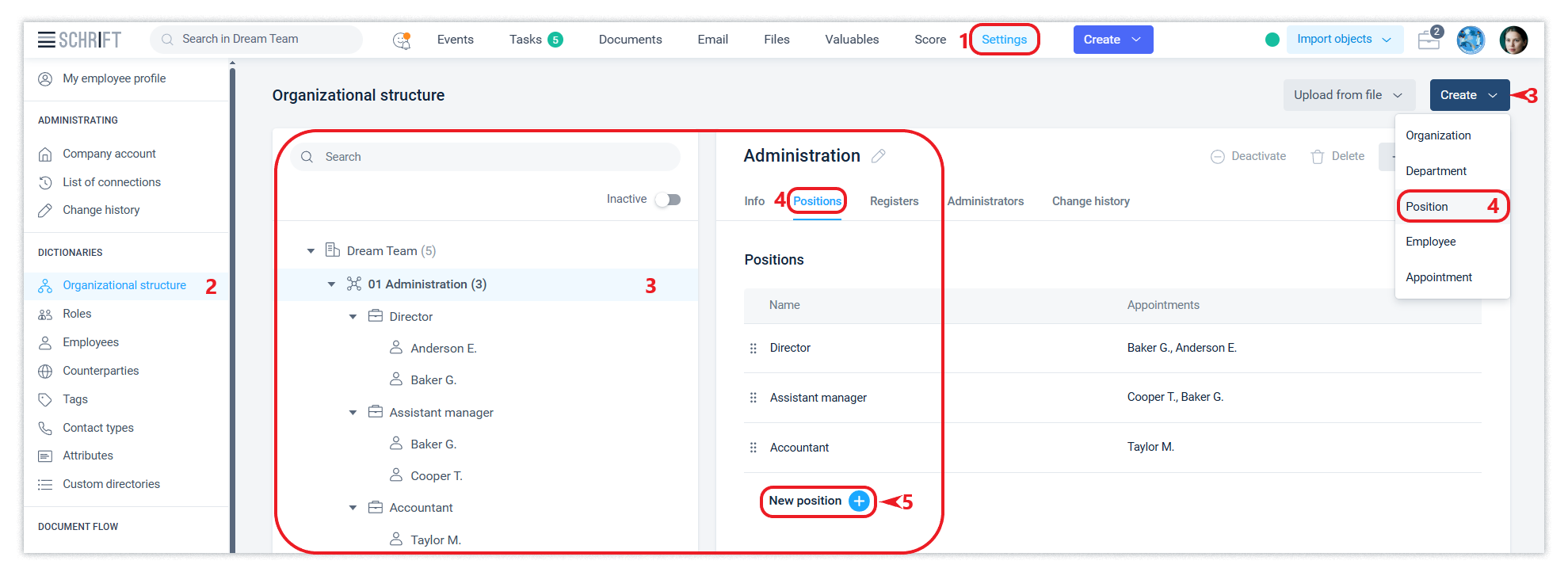Grab the drag handle beside Accountant position
This screenshot has width=1568, height=572.
(753, 448)
